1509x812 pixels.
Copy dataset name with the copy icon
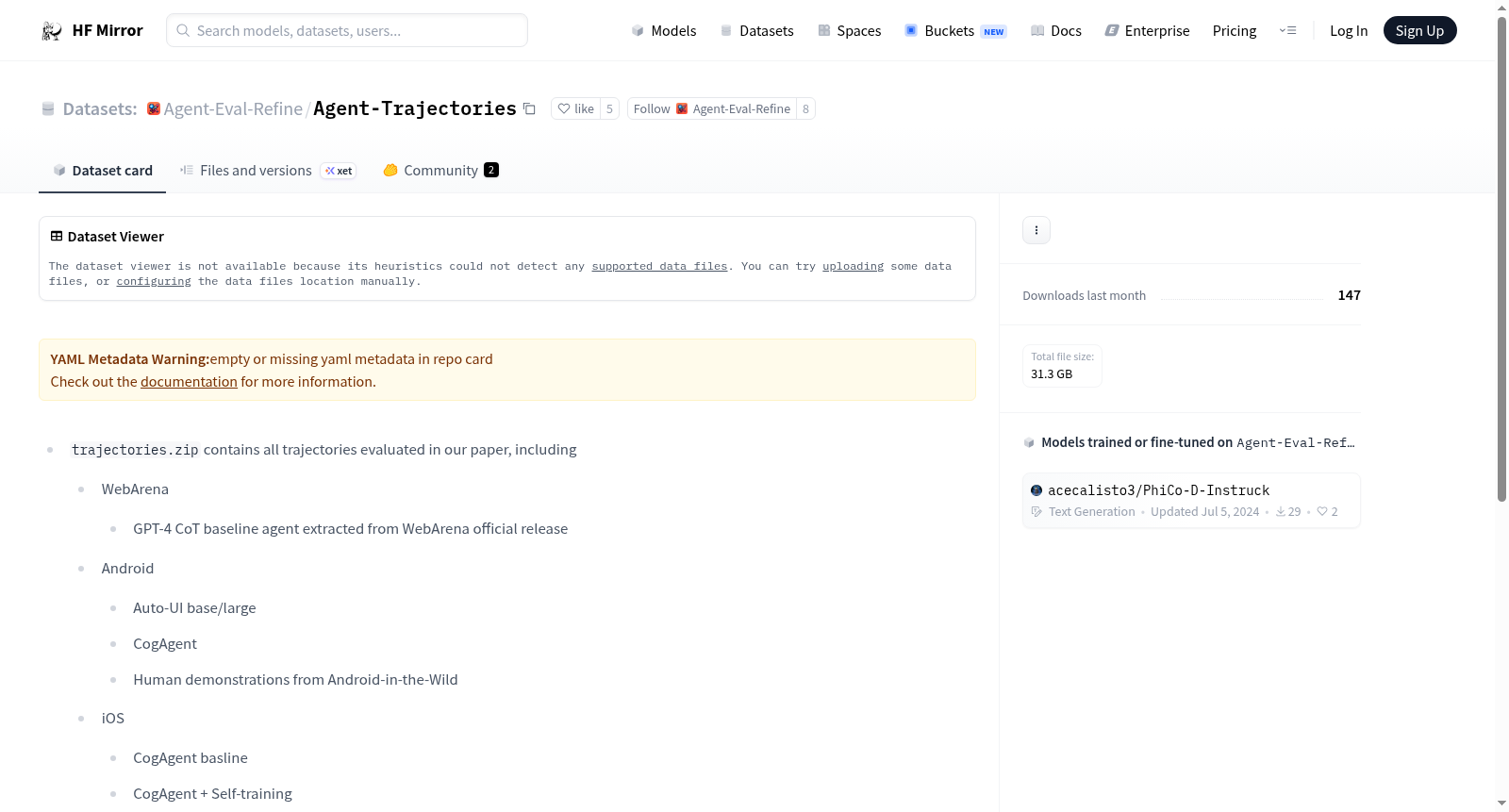click(530, 109)
